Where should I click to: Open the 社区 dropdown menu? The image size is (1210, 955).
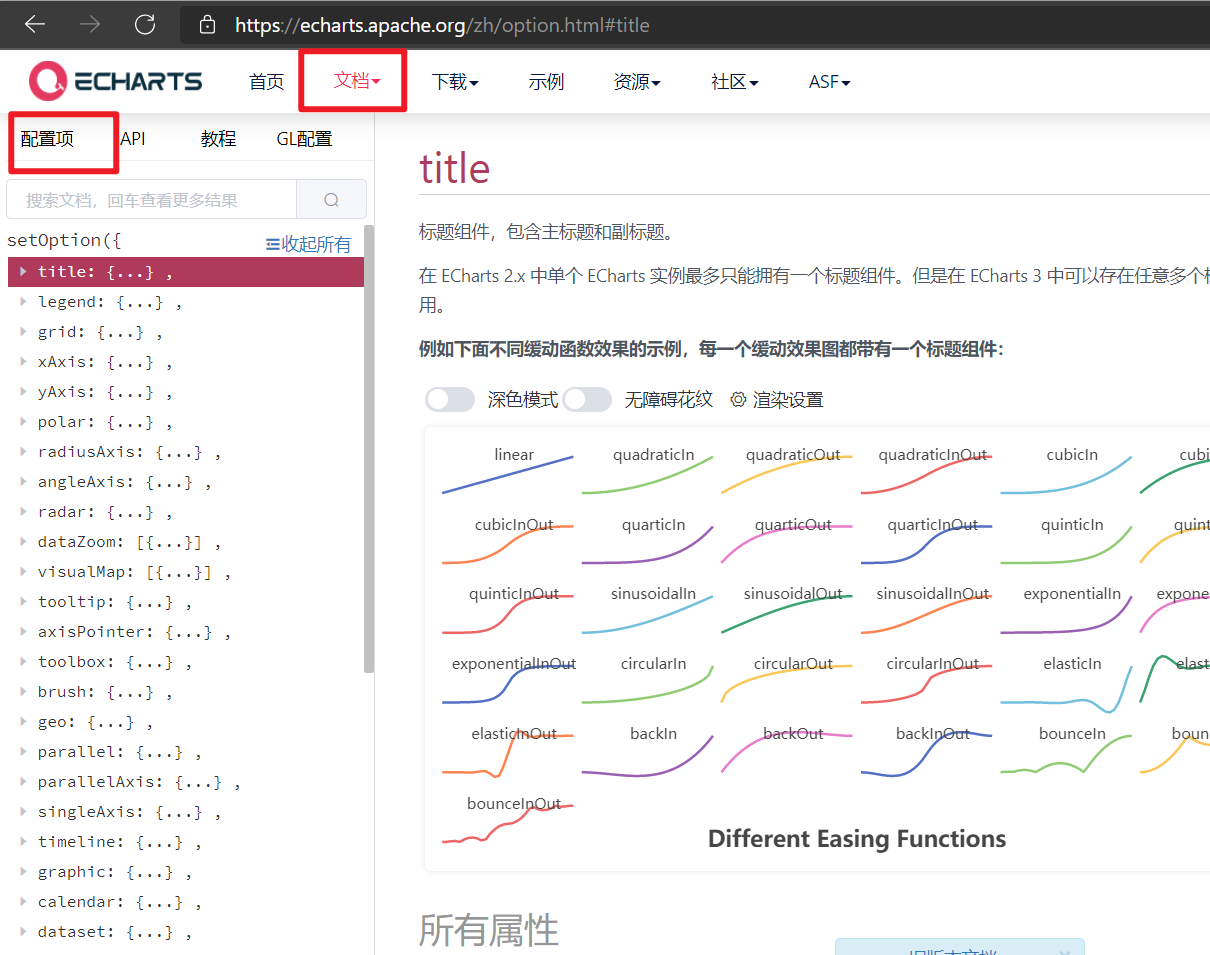click(x=735, y=82)
